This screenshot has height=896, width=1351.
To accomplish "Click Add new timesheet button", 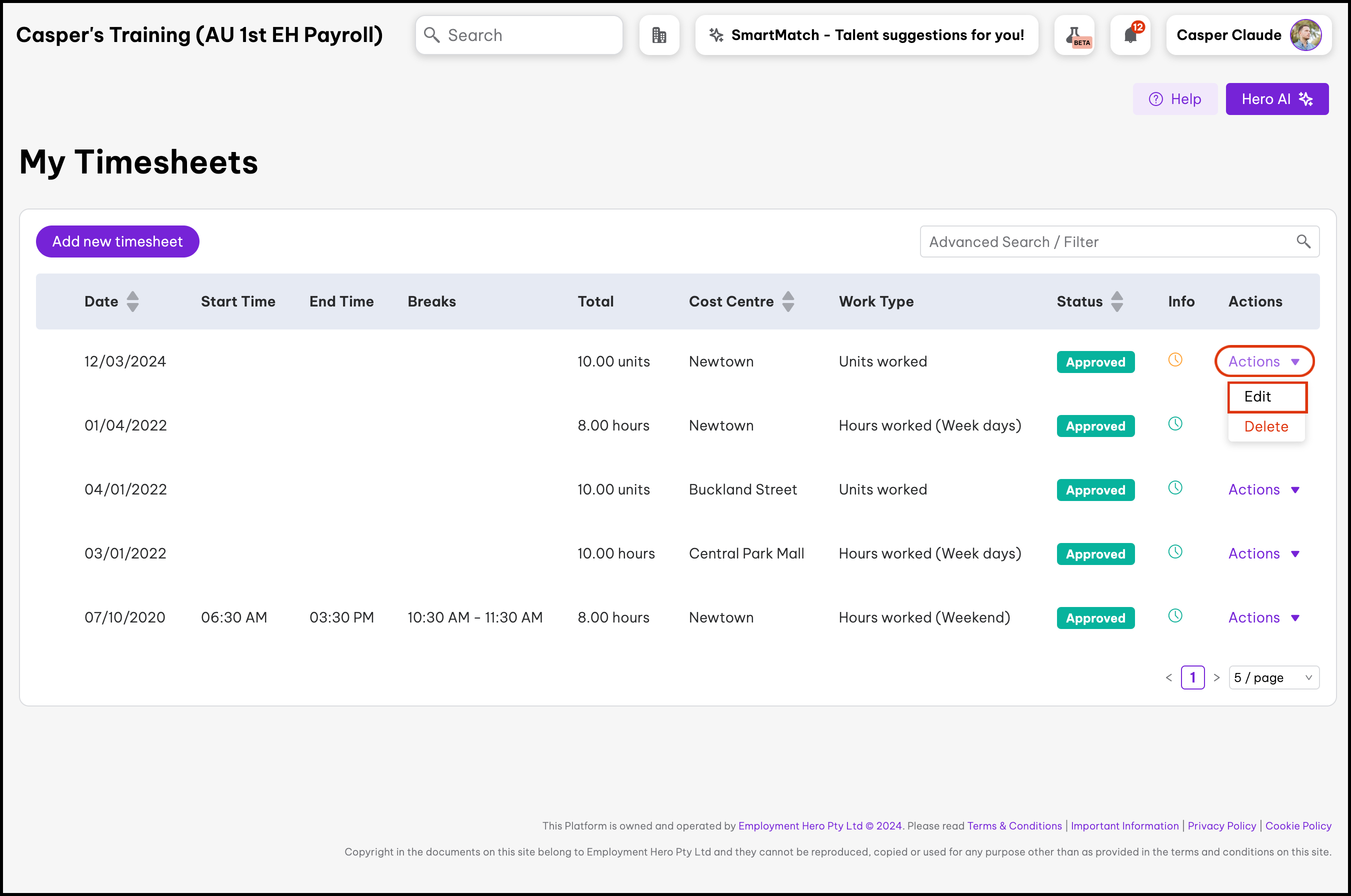I will click(x=117, y=241).
